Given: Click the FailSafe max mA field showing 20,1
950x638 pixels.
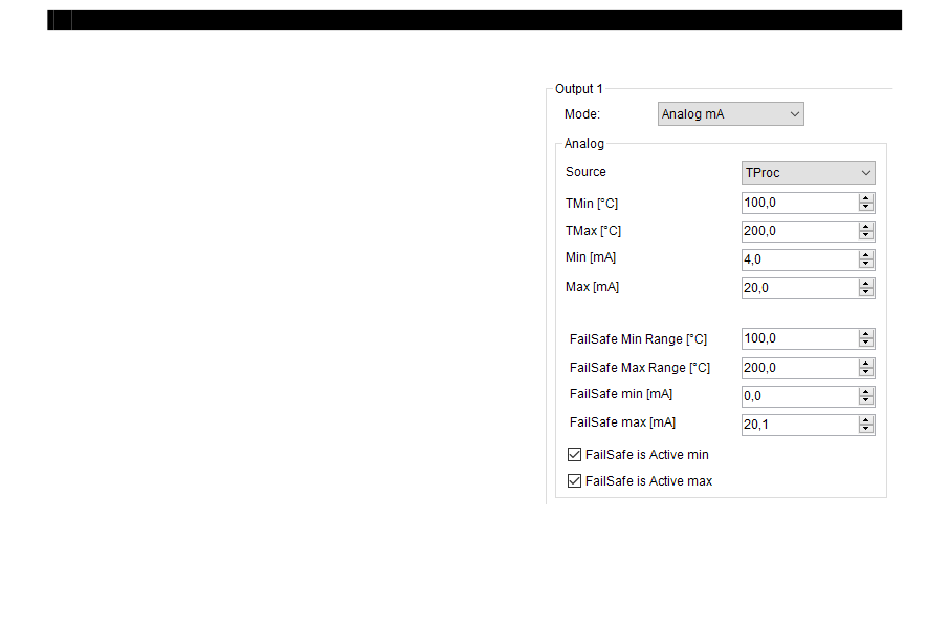Looking at the screenshot, I should [800, 425].
